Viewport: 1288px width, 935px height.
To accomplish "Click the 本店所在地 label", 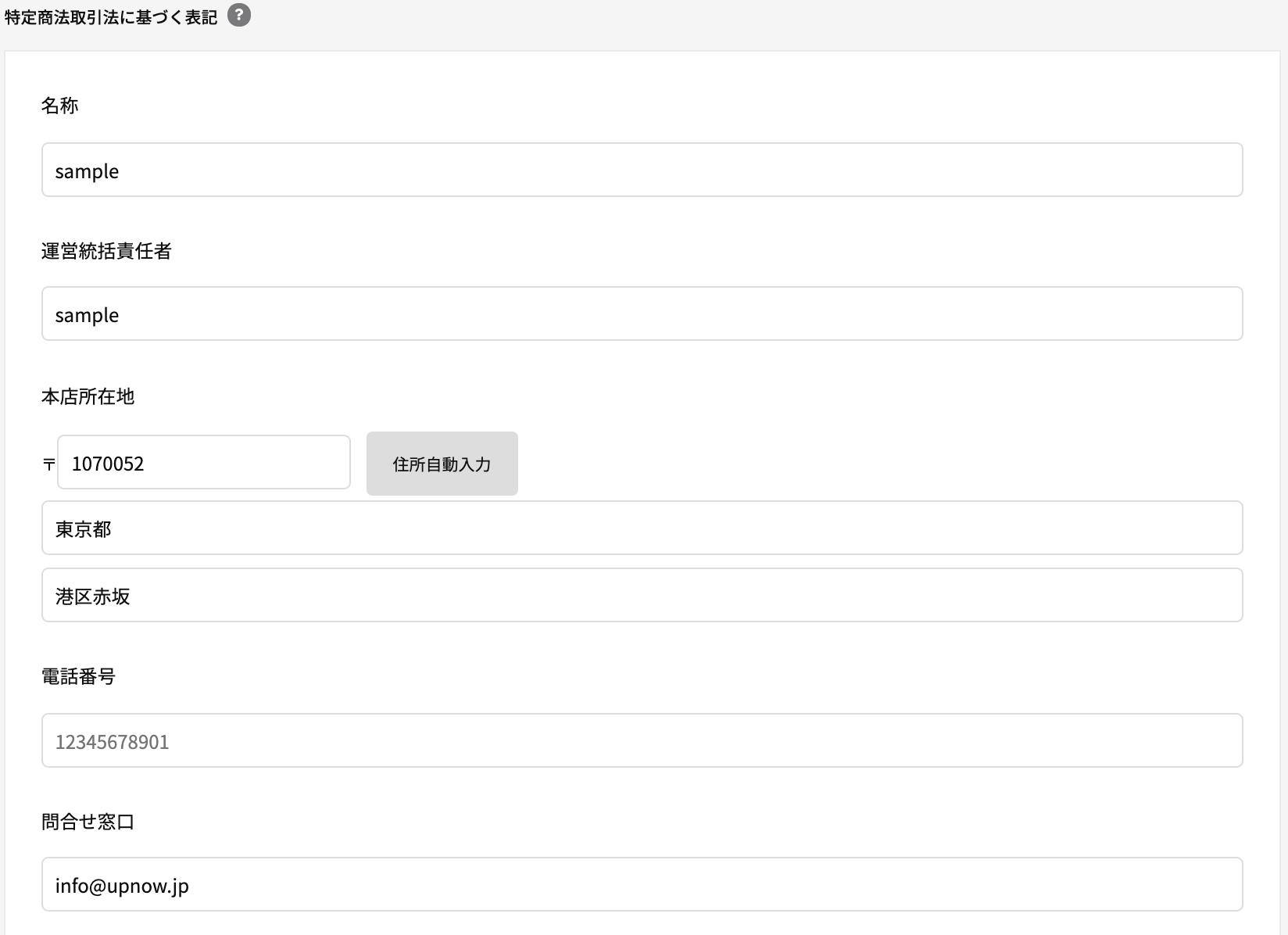I will click(x=88, y=396).
